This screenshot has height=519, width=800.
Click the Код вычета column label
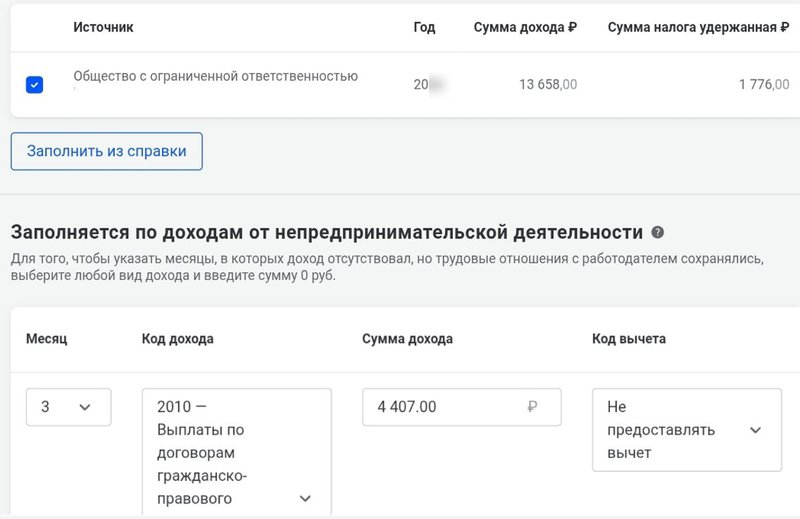pos(629,339)
